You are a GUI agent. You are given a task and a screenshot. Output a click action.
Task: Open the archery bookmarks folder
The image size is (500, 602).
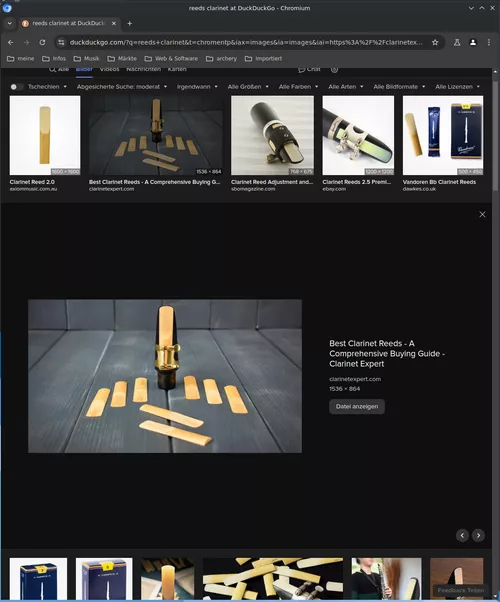point(221,58)
